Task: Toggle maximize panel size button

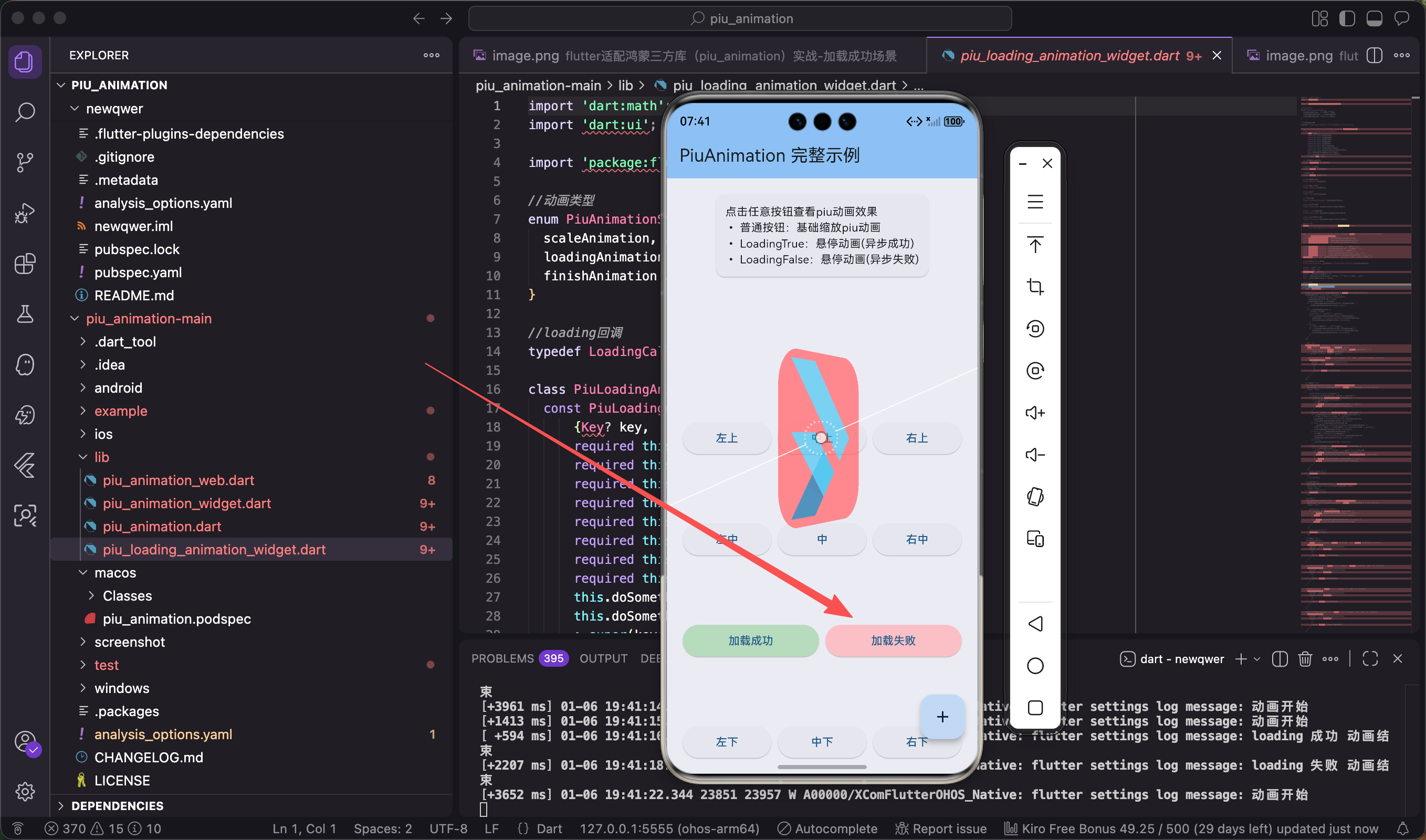Action: 1370,659
